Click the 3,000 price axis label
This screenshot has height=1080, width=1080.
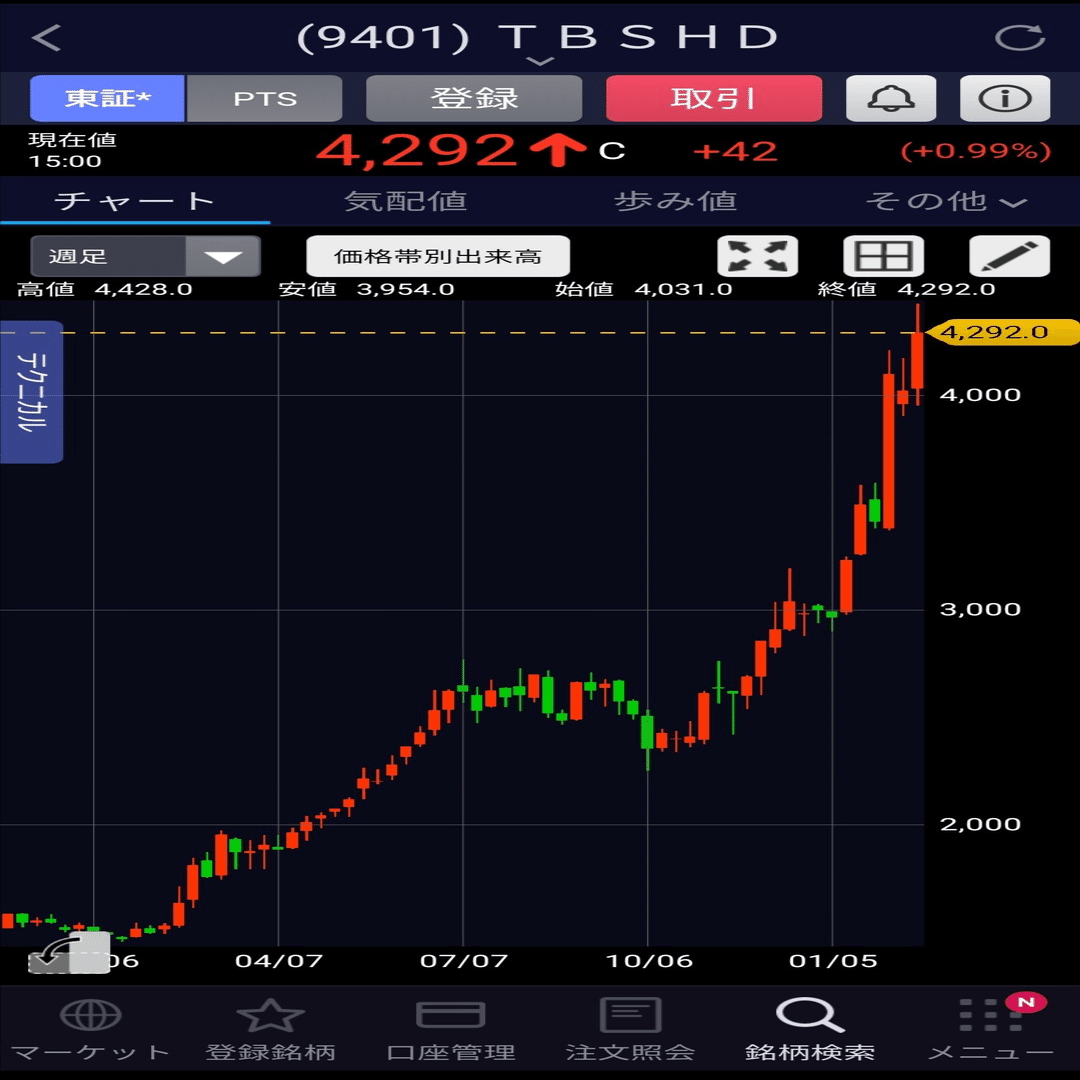[x=980, y=609]
